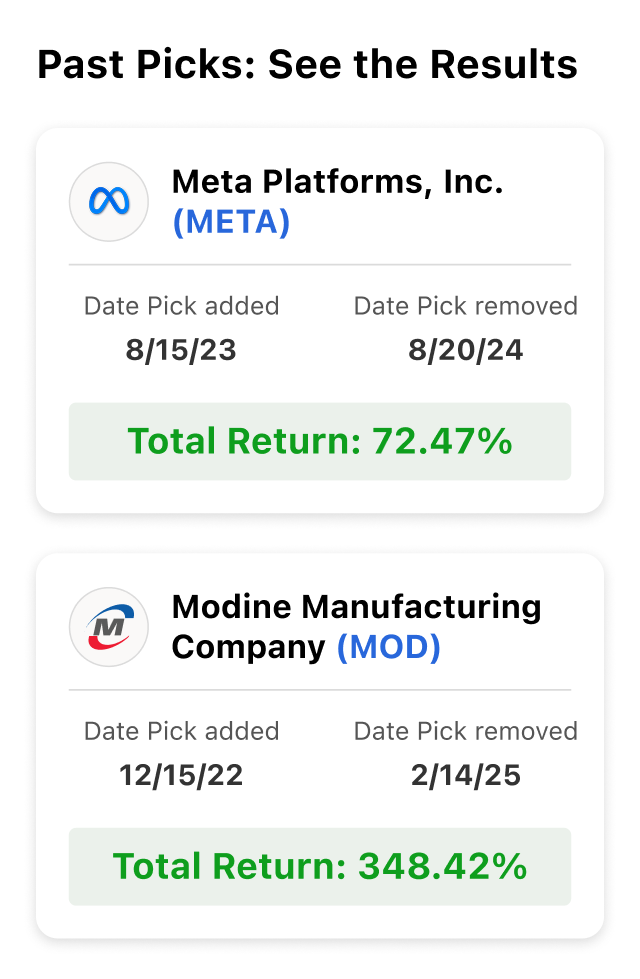This screenshot has width=640, height=979.
Task: Click the divider line in the Modine card
Action: point(320,690)
